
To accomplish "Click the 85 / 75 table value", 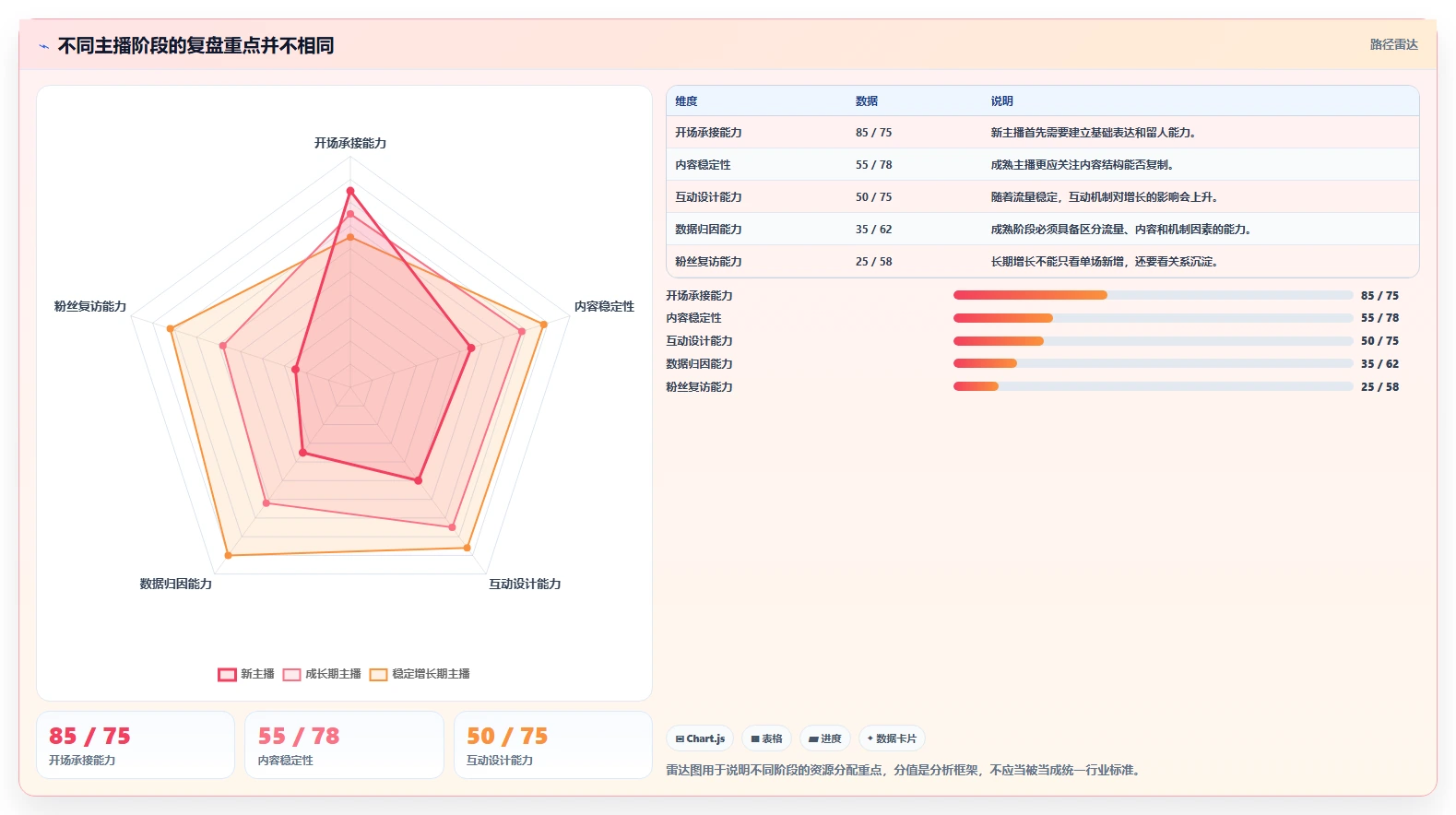I will (x=873, y=133).
